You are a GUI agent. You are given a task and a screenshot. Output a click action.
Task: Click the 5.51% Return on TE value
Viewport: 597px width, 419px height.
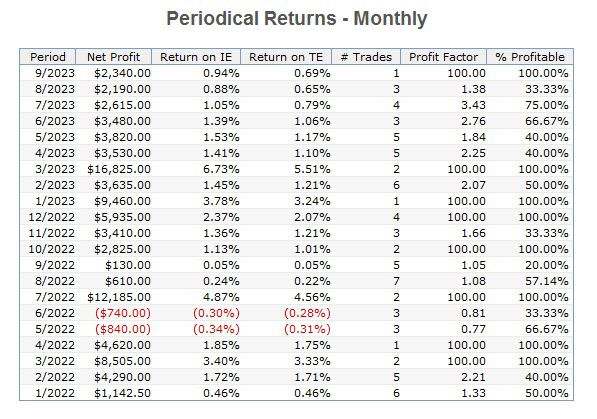(312, 169)
